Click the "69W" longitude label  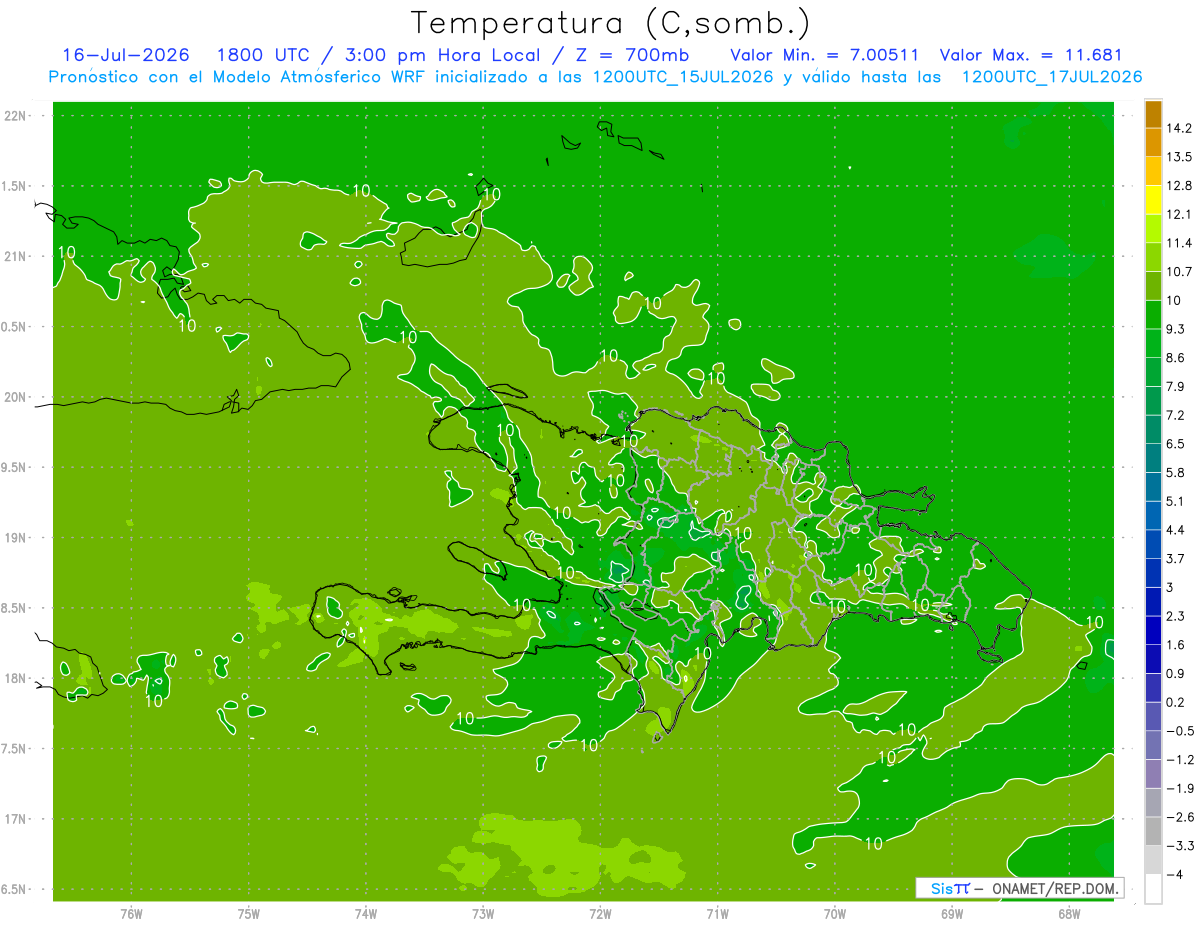tap(952, 912)
